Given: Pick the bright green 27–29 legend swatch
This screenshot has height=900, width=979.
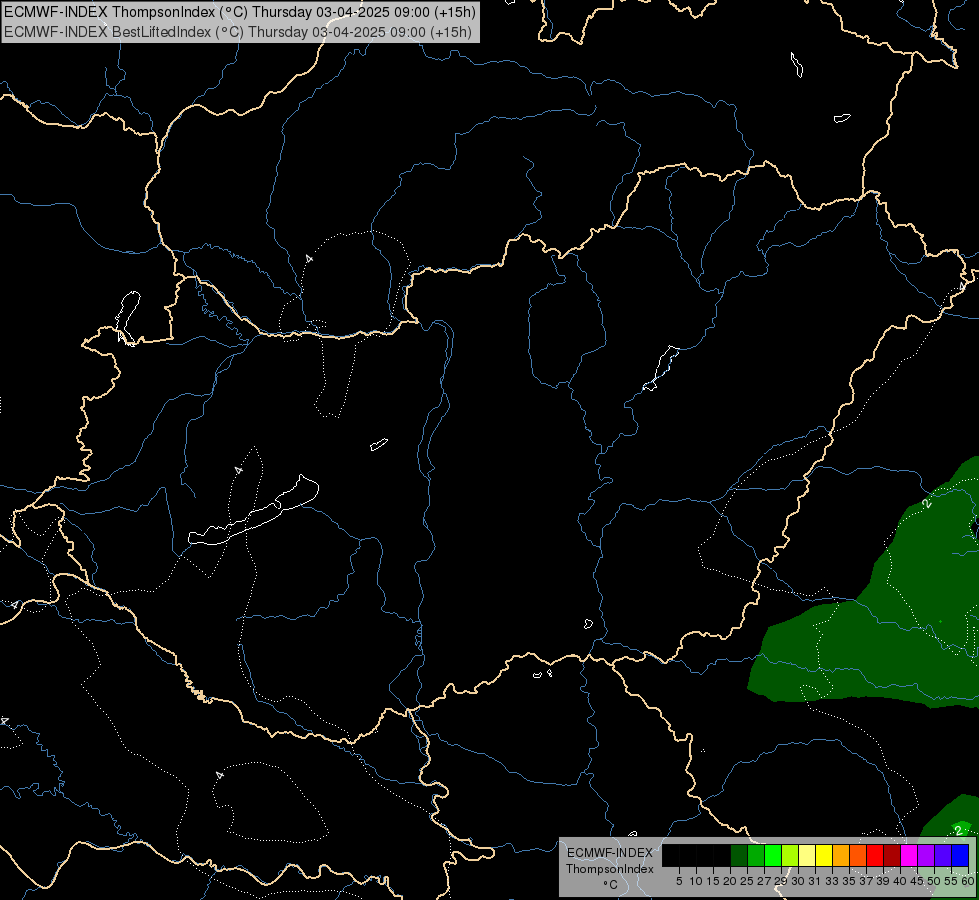Looking at the screenshot, I should 773,855.
